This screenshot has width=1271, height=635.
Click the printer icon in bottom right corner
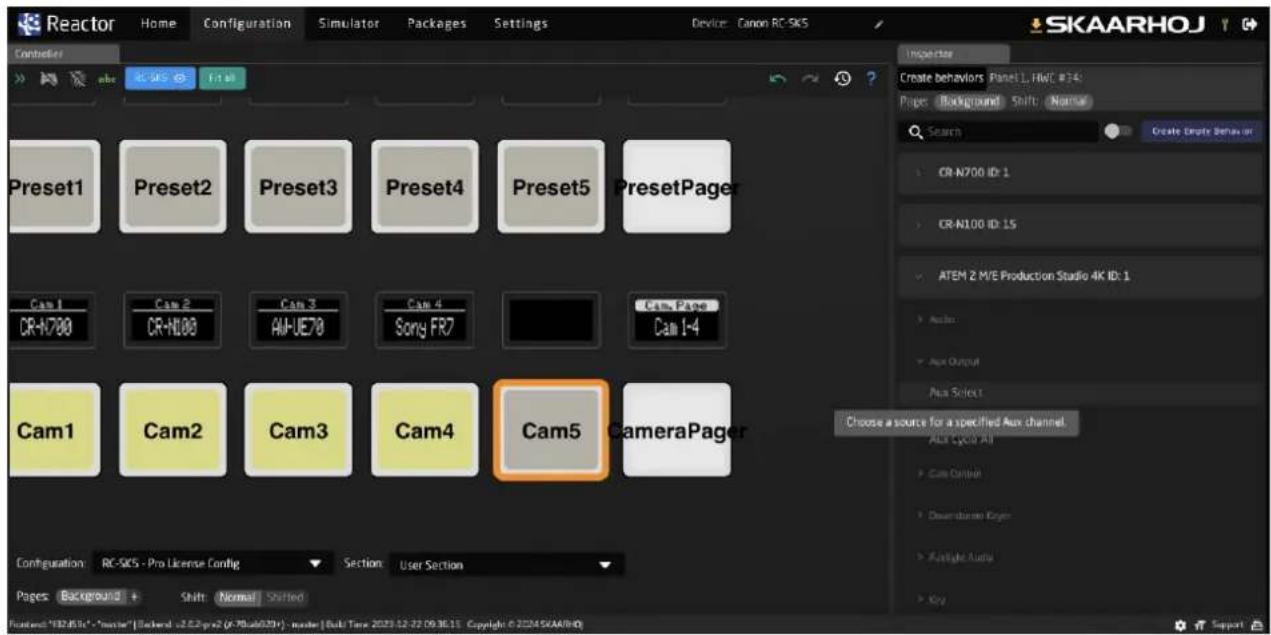click(1259, 625)
